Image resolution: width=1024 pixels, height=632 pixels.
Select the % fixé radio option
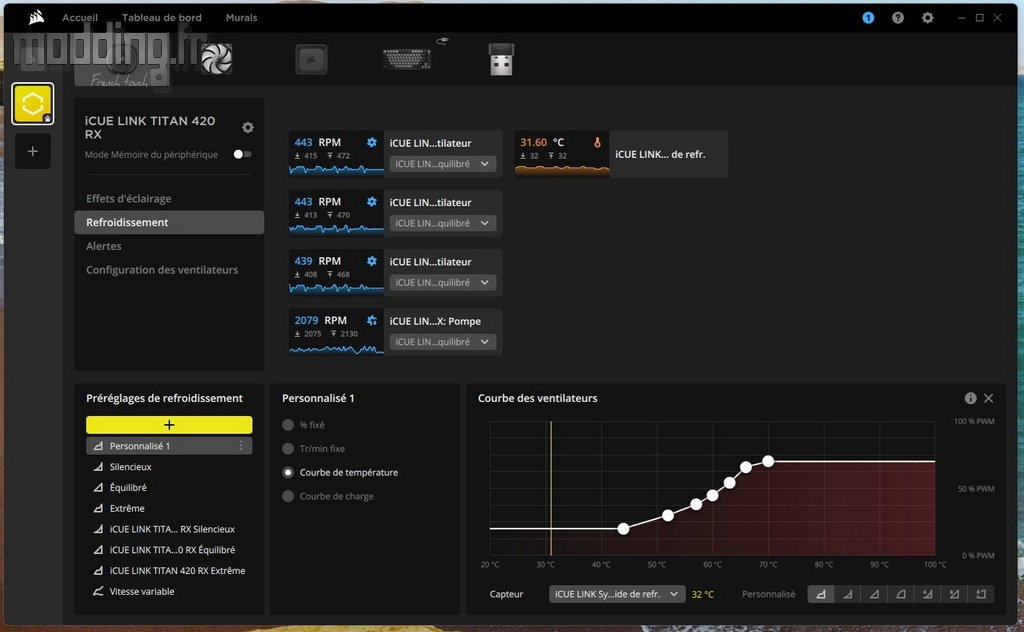(x=288, y=425)
